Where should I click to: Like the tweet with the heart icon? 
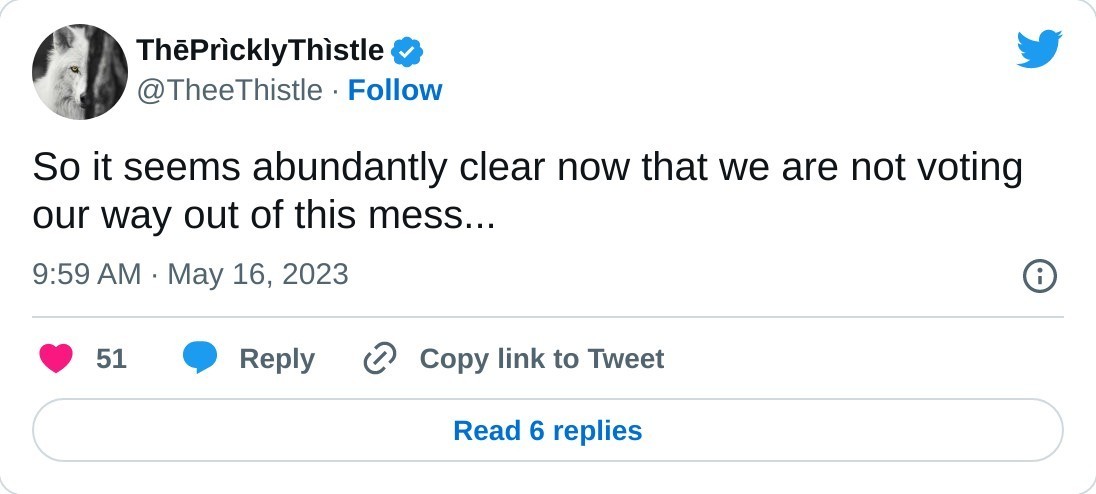coord(56,358)
